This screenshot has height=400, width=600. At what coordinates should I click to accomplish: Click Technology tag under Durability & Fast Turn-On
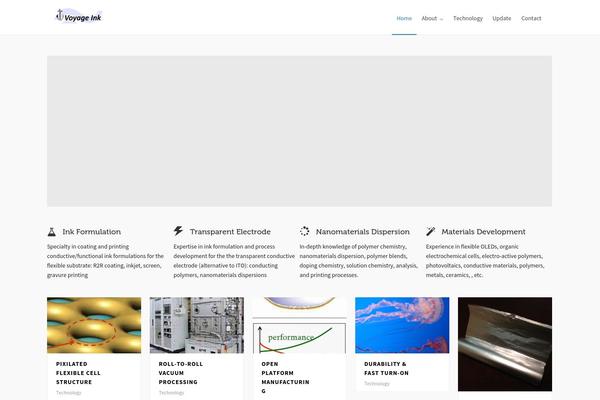click(x=377, y=384)
